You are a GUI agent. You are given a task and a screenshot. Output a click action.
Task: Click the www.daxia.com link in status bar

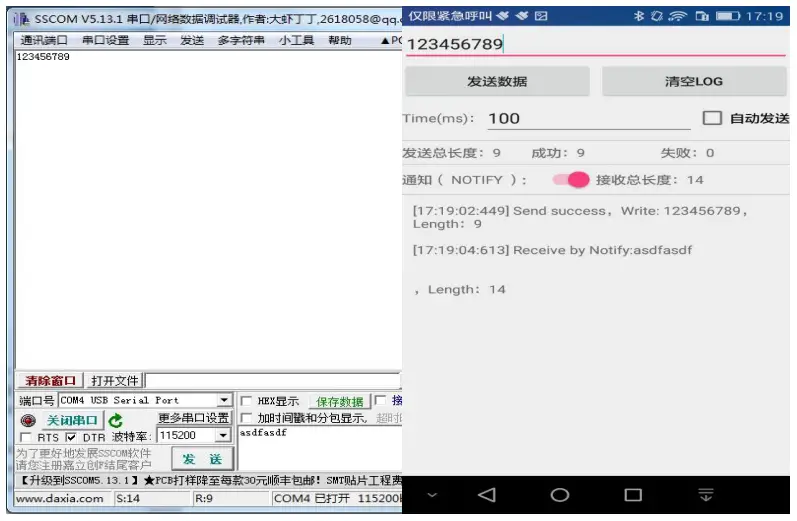pos(59,499)
